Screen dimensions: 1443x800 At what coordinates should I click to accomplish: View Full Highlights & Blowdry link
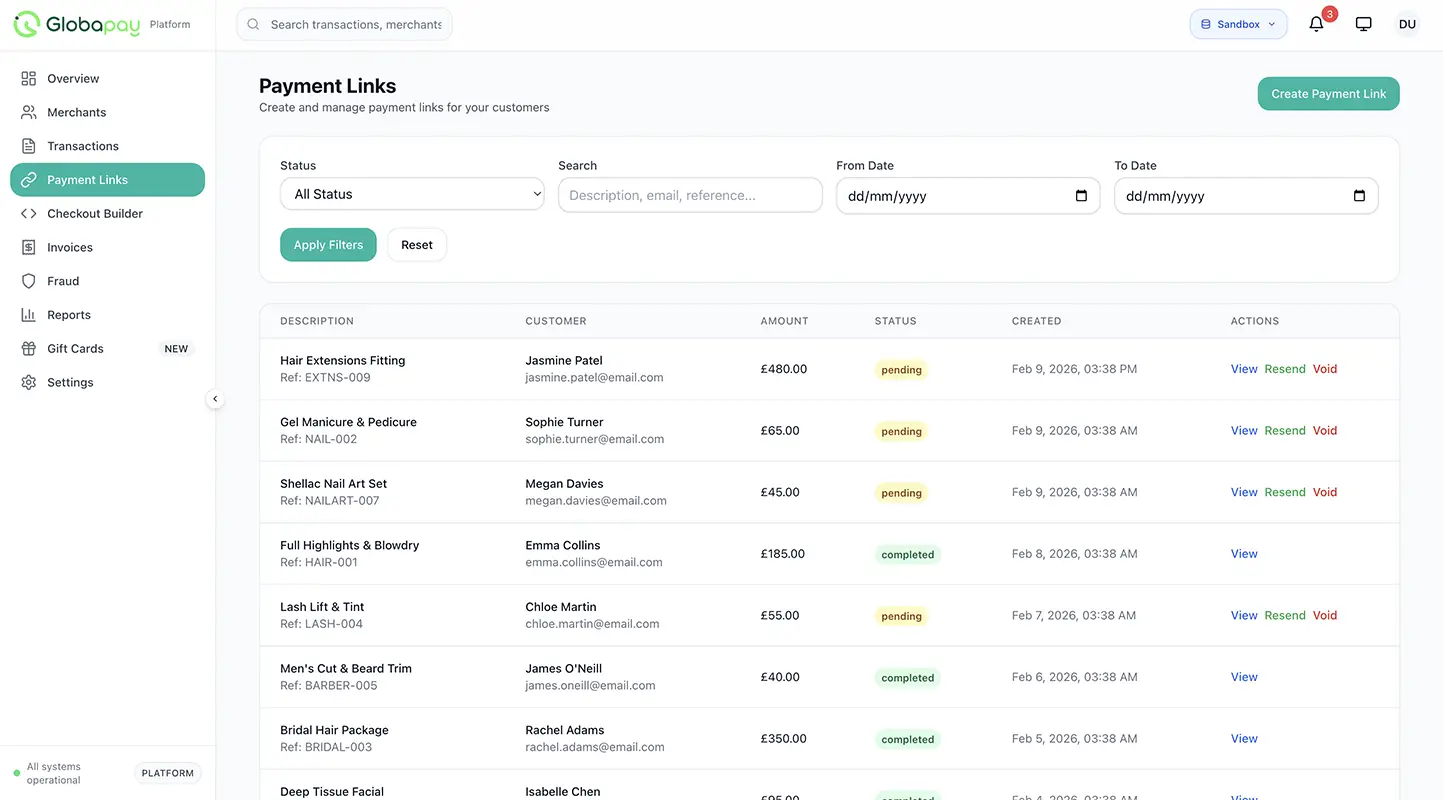[1244, 554]
